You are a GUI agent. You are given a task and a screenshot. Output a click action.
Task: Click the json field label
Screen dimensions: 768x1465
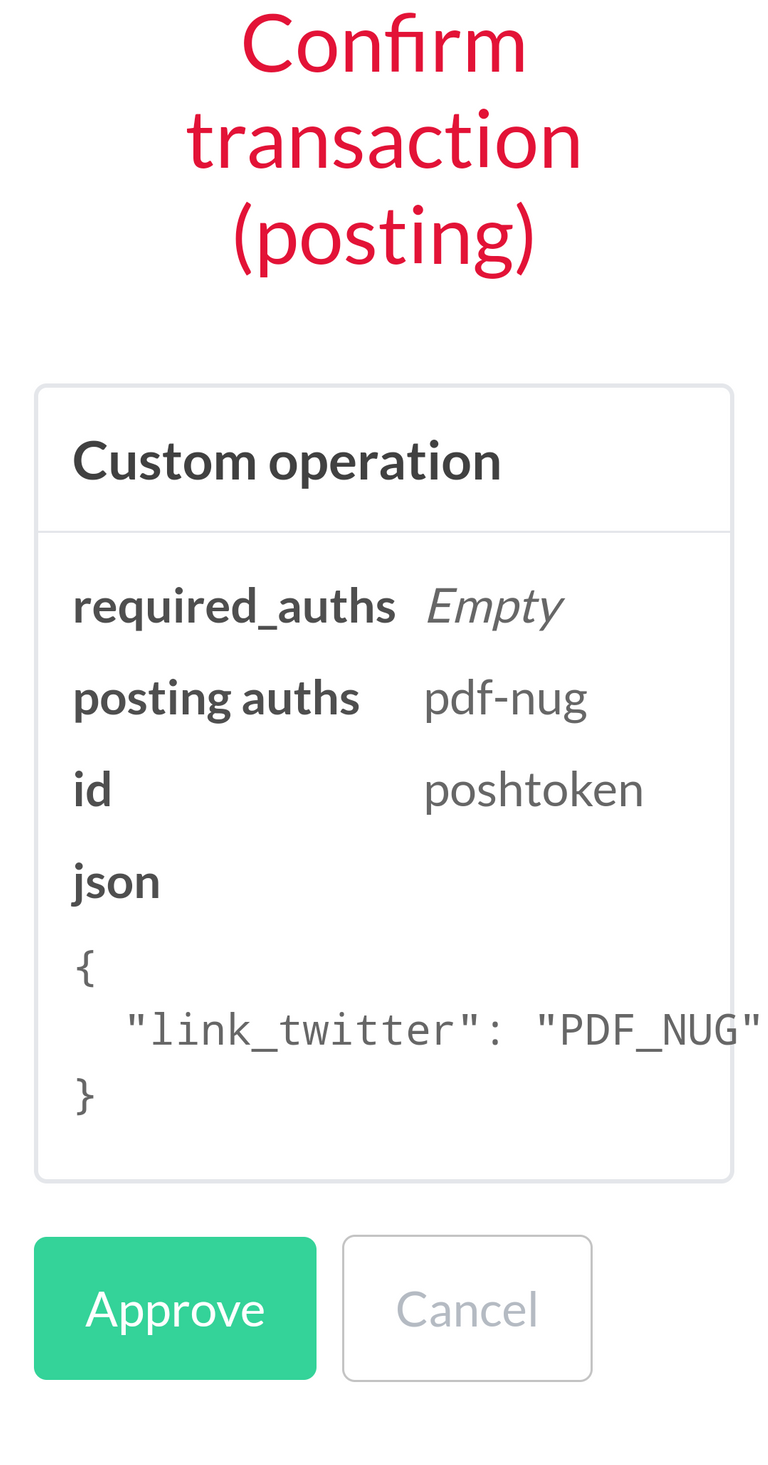116,882
